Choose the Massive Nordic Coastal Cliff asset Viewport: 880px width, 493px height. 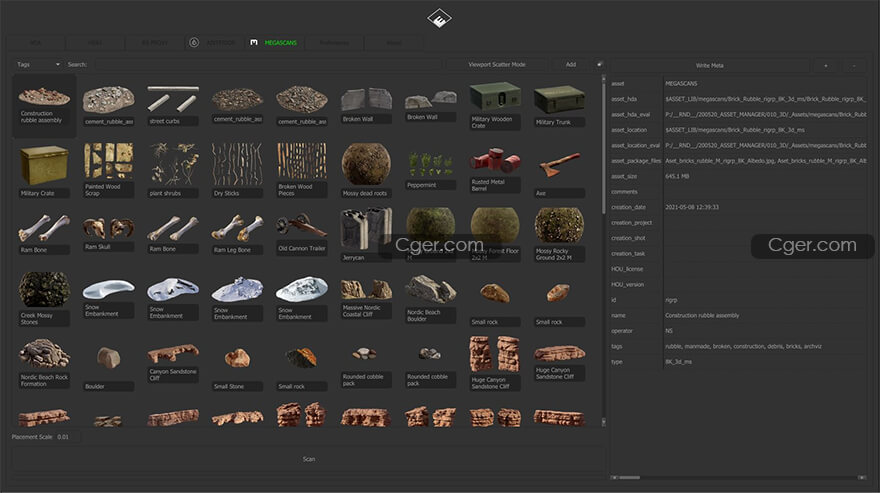click(x=366, y=299)
